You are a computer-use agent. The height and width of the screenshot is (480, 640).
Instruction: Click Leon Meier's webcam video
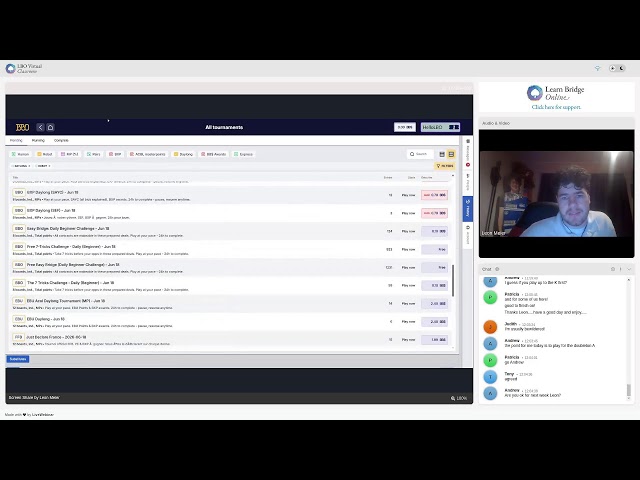point(556,194)
